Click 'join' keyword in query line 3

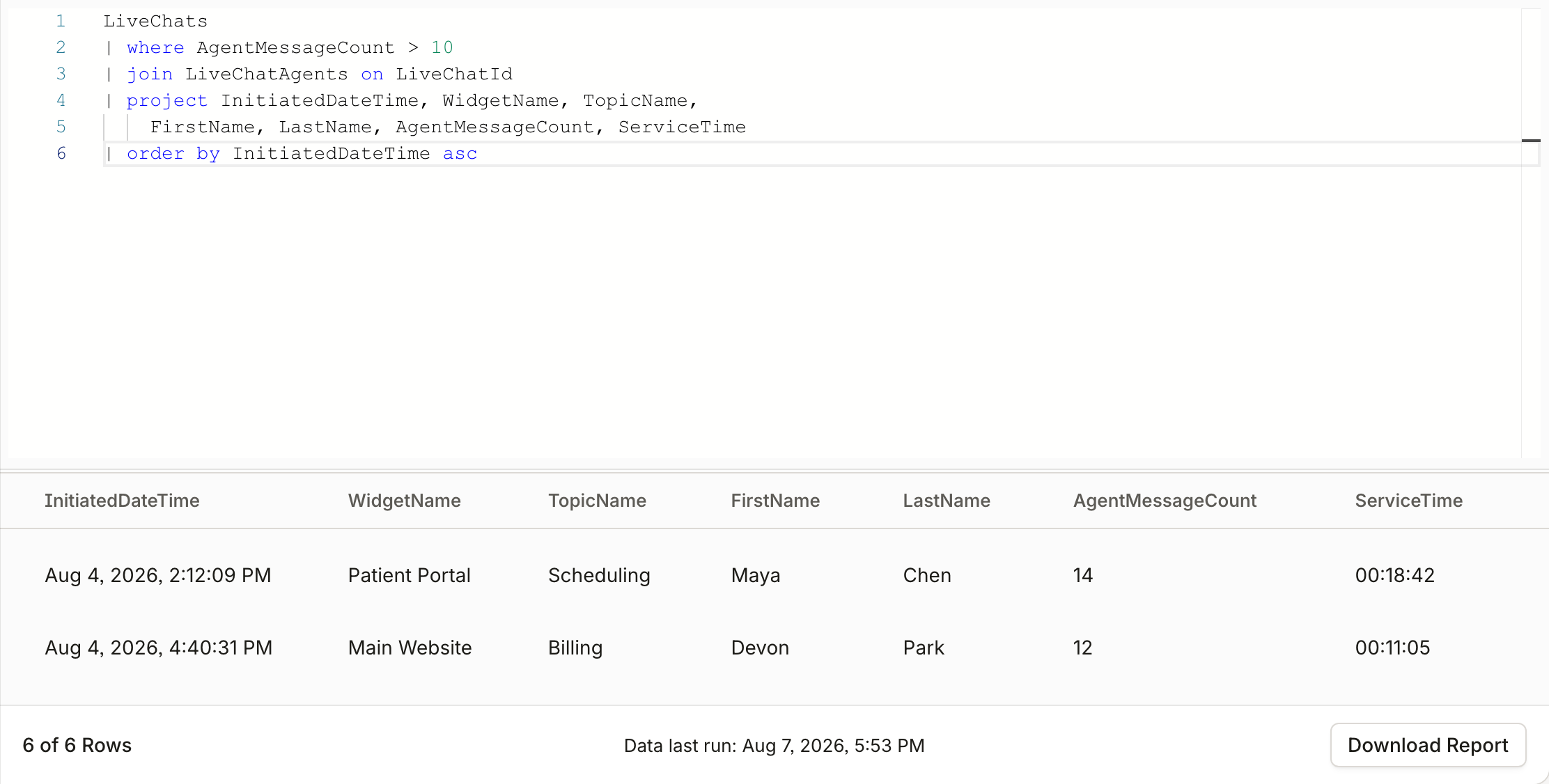150,75
